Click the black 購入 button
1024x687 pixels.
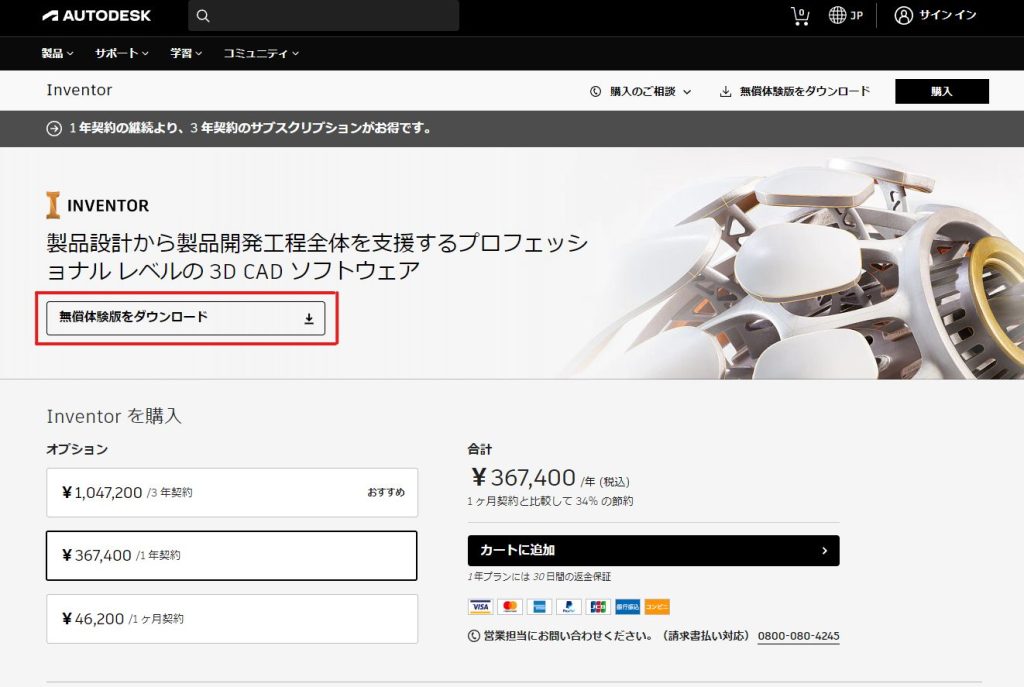(942, 91)
